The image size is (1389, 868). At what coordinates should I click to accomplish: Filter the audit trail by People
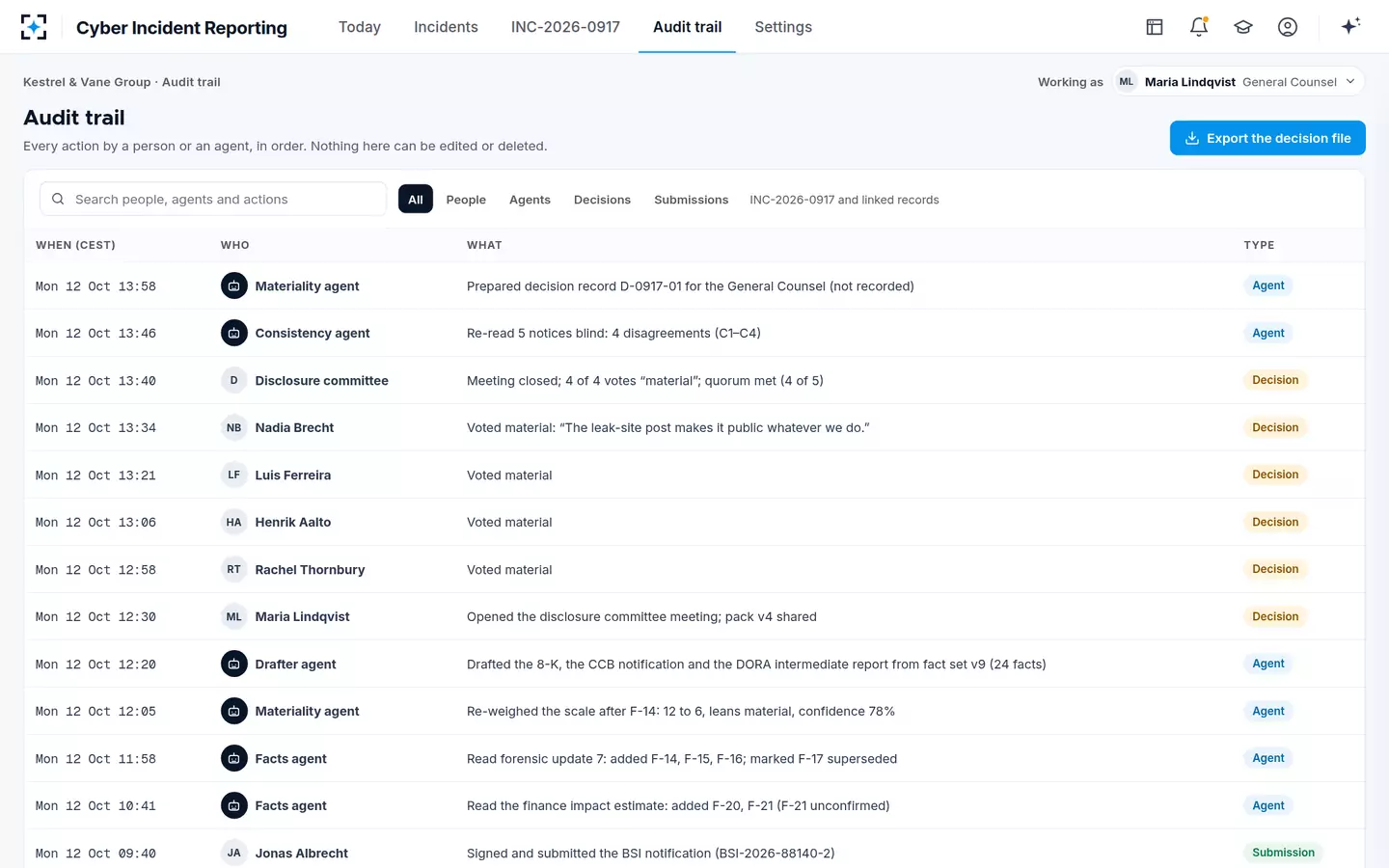pos(466,200)
